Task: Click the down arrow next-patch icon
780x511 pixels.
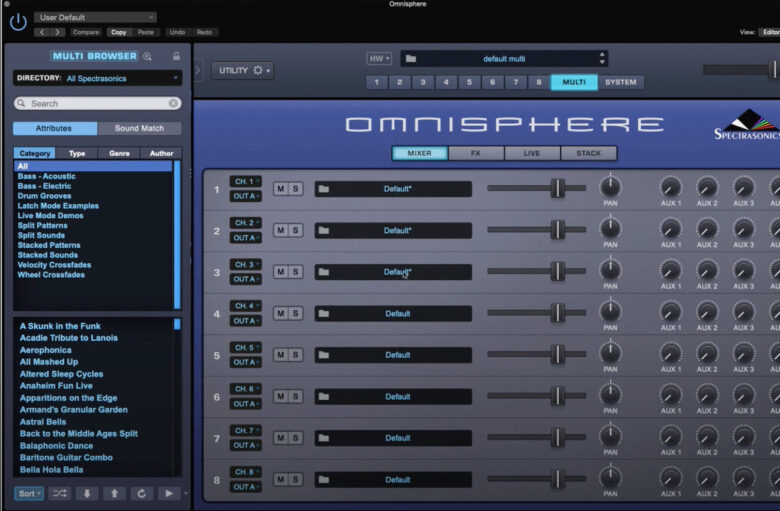Action: 87,493
